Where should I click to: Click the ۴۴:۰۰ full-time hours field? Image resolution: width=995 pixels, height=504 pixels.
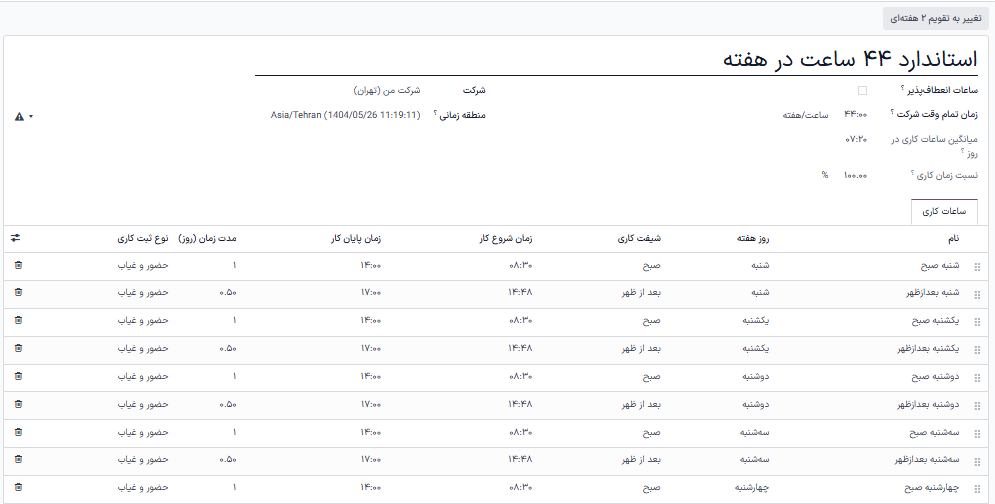tap(856, 115)
